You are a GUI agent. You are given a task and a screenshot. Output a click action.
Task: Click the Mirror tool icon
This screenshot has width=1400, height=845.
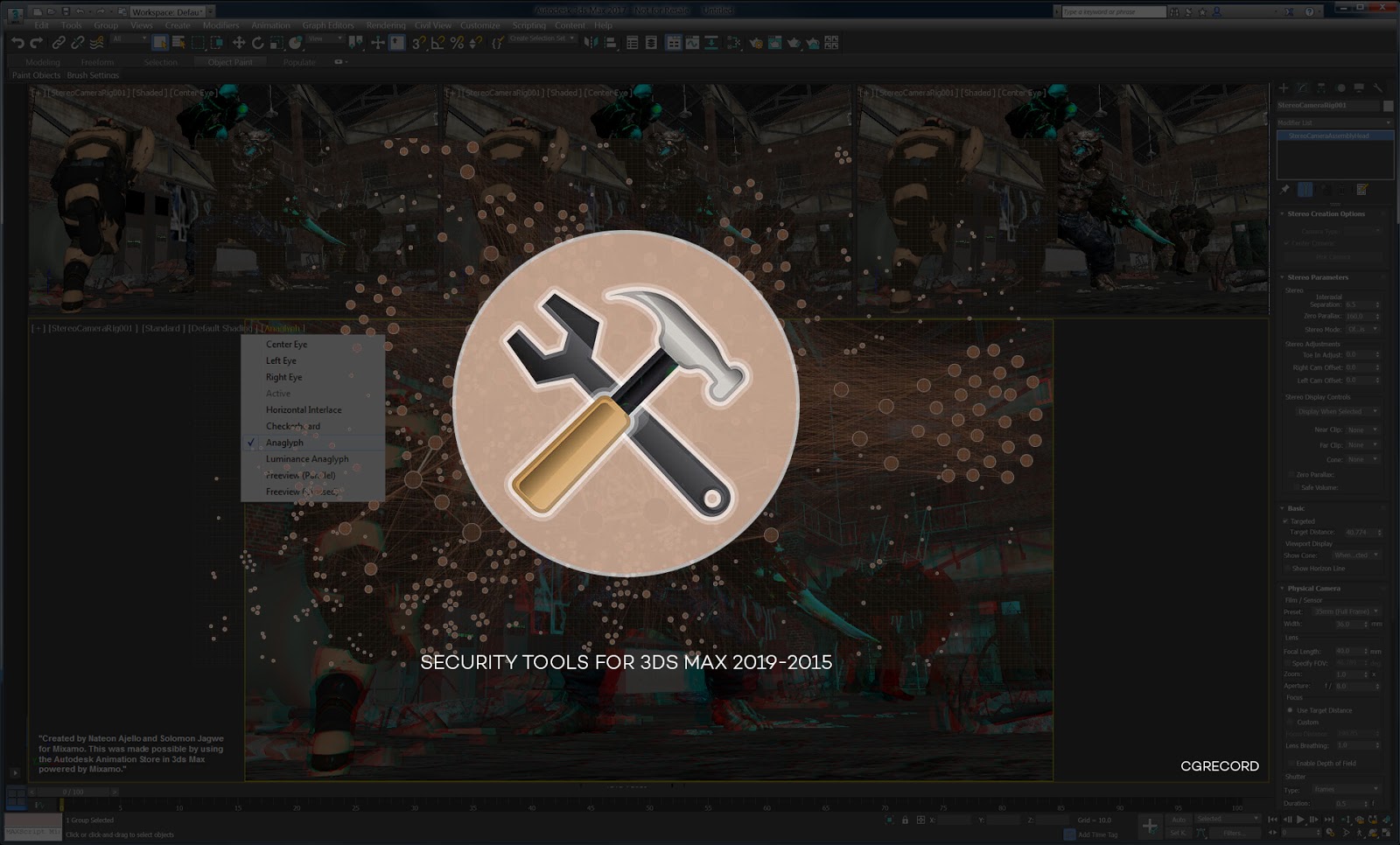tap(591, 42)
